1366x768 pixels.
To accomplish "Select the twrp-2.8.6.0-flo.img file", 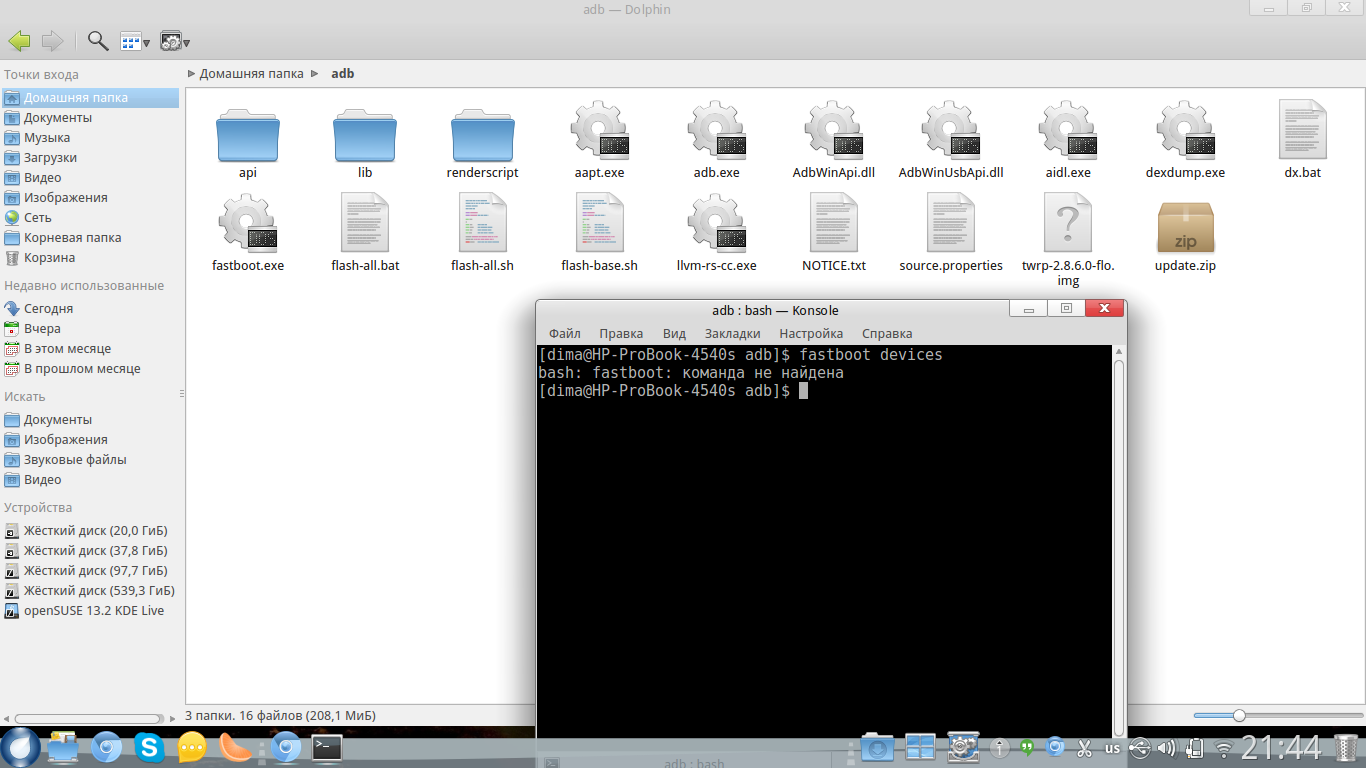I will pyautogui.click(x=1067, y=224).
